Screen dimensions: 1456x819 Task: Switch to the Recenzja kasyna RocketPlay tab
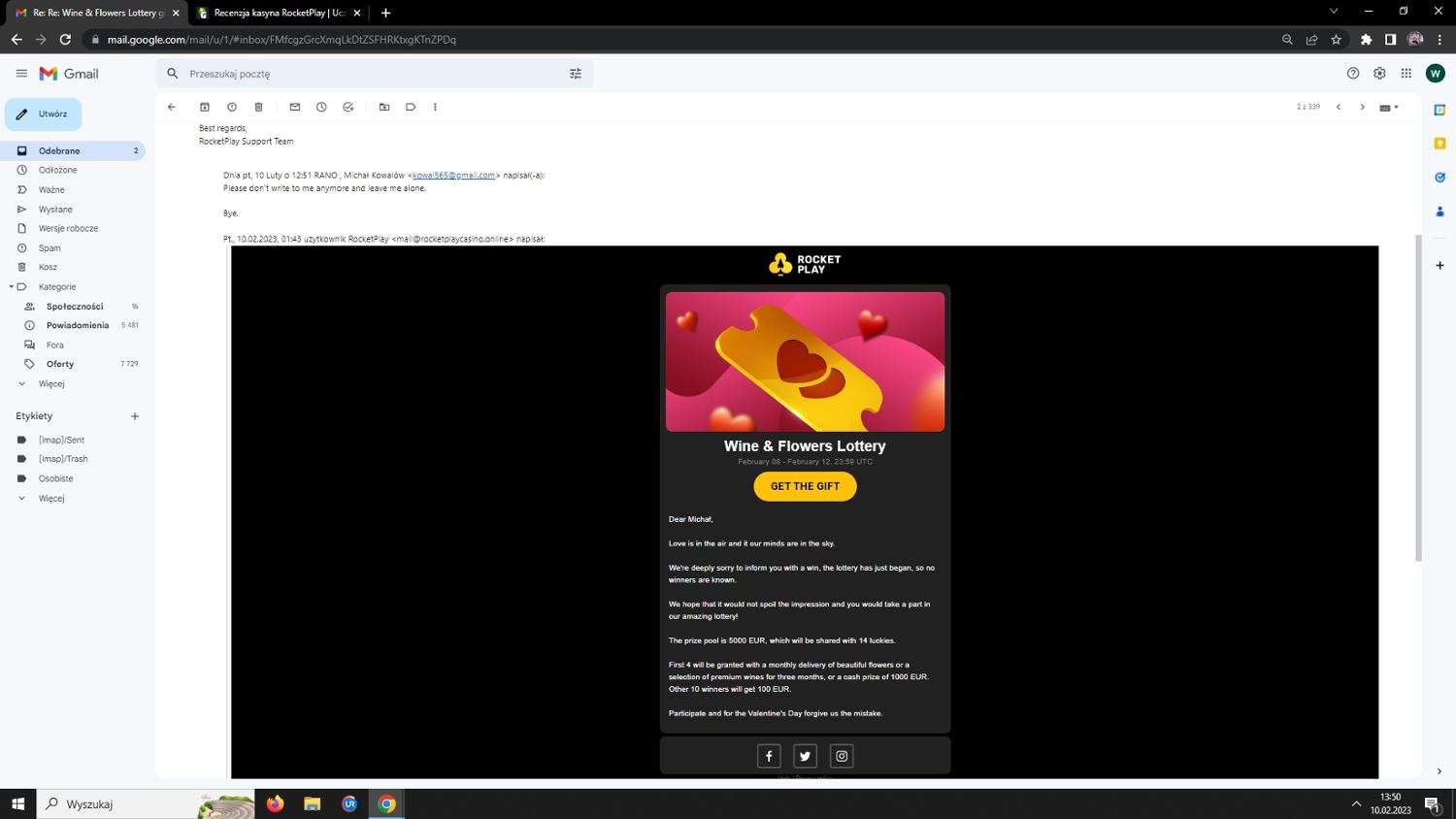click(x=279, y=13)
